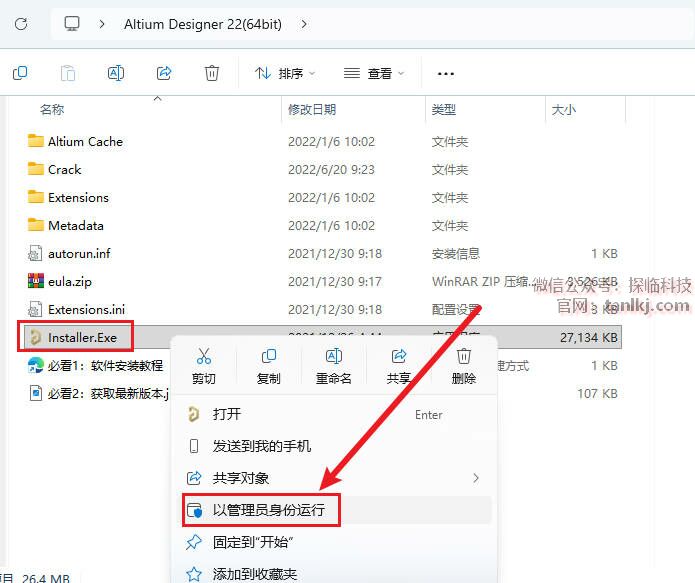Select the Extensions folder
695x583 pixels.
point(78,197)
